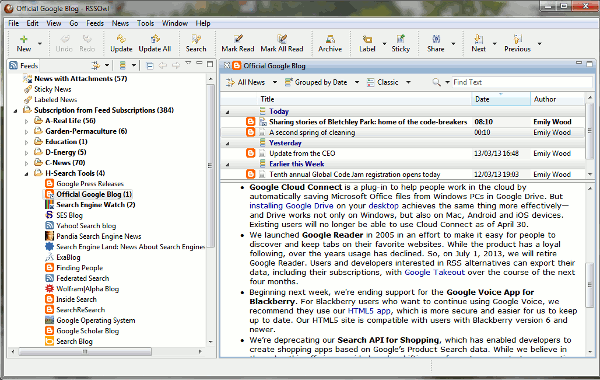
Task: Open the All News filter dropdown
Action: coord(275,82)
